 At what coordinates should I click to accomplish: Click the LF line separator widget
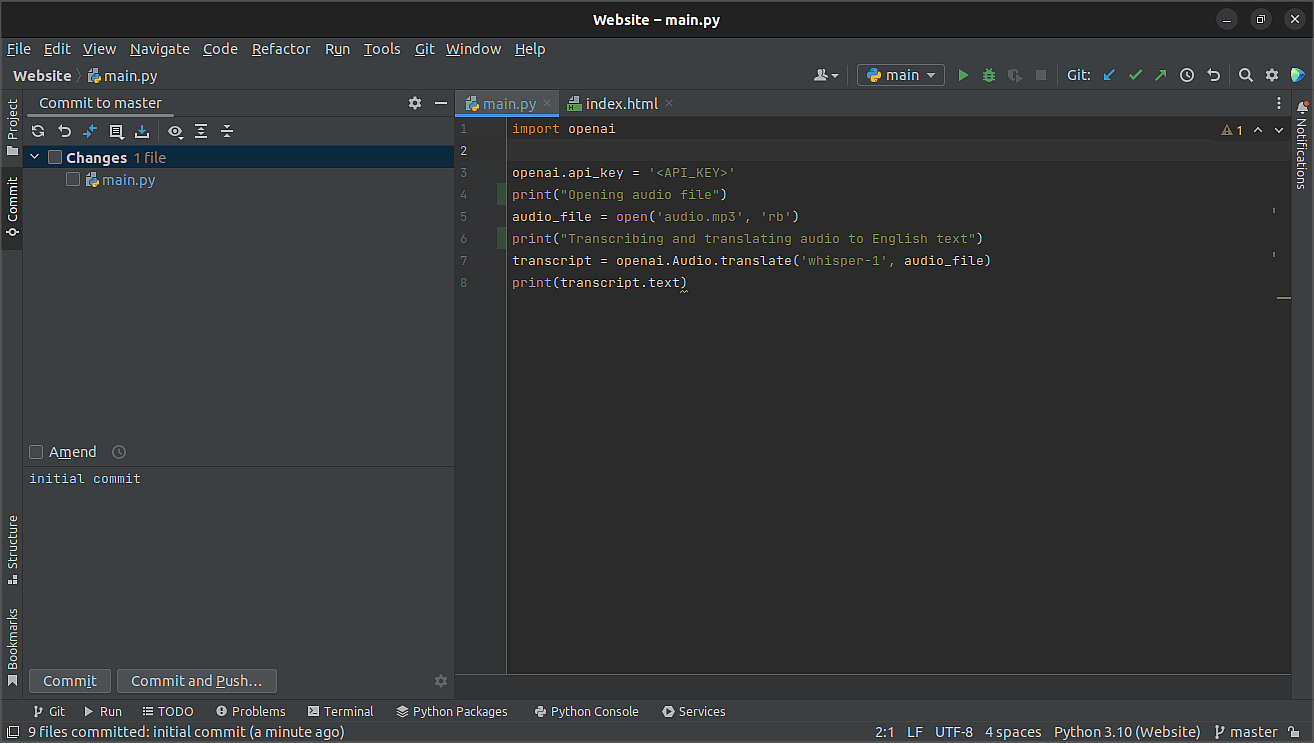[x=915, y=732]
